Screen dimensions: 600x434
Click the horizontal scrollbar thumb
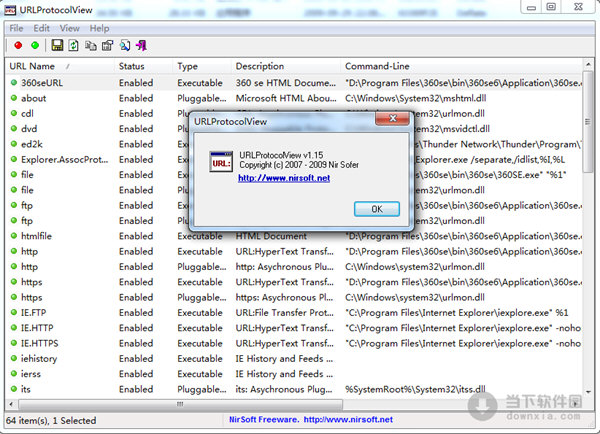click(180, 404)
